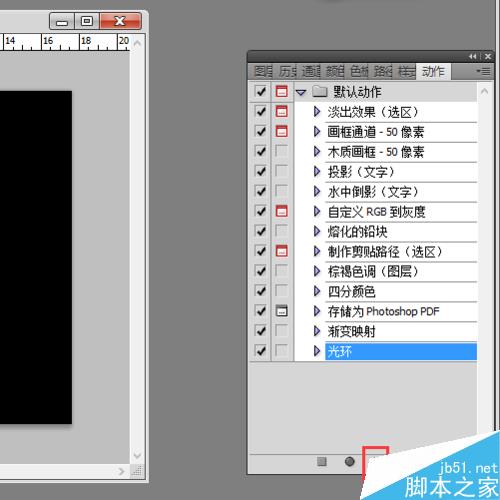500x500 pixels.
Task: Switch to the 色板 (Swatches) tab
Action: tap(359, 71)
